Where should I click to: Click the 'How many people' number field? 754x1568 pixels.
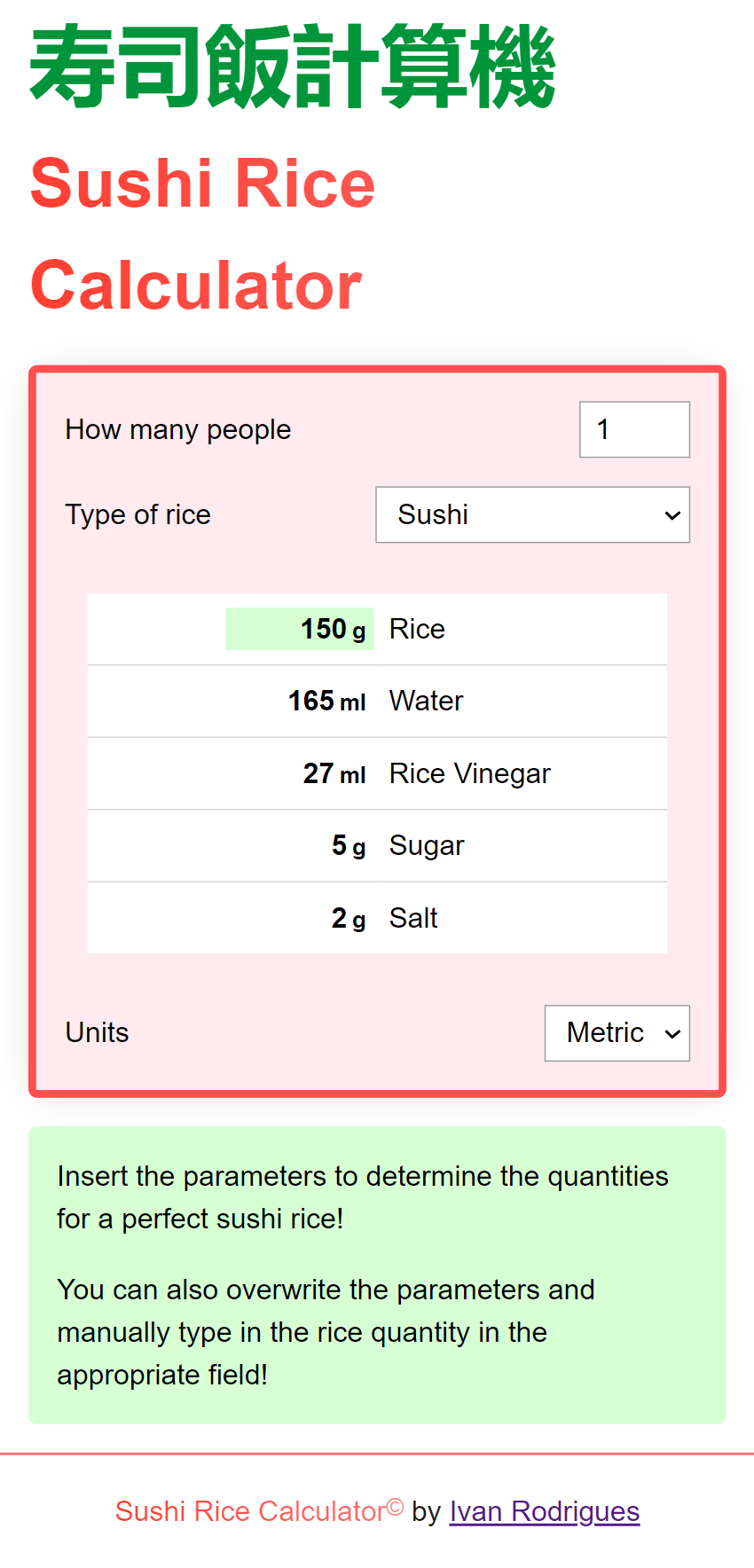(634, 429)
